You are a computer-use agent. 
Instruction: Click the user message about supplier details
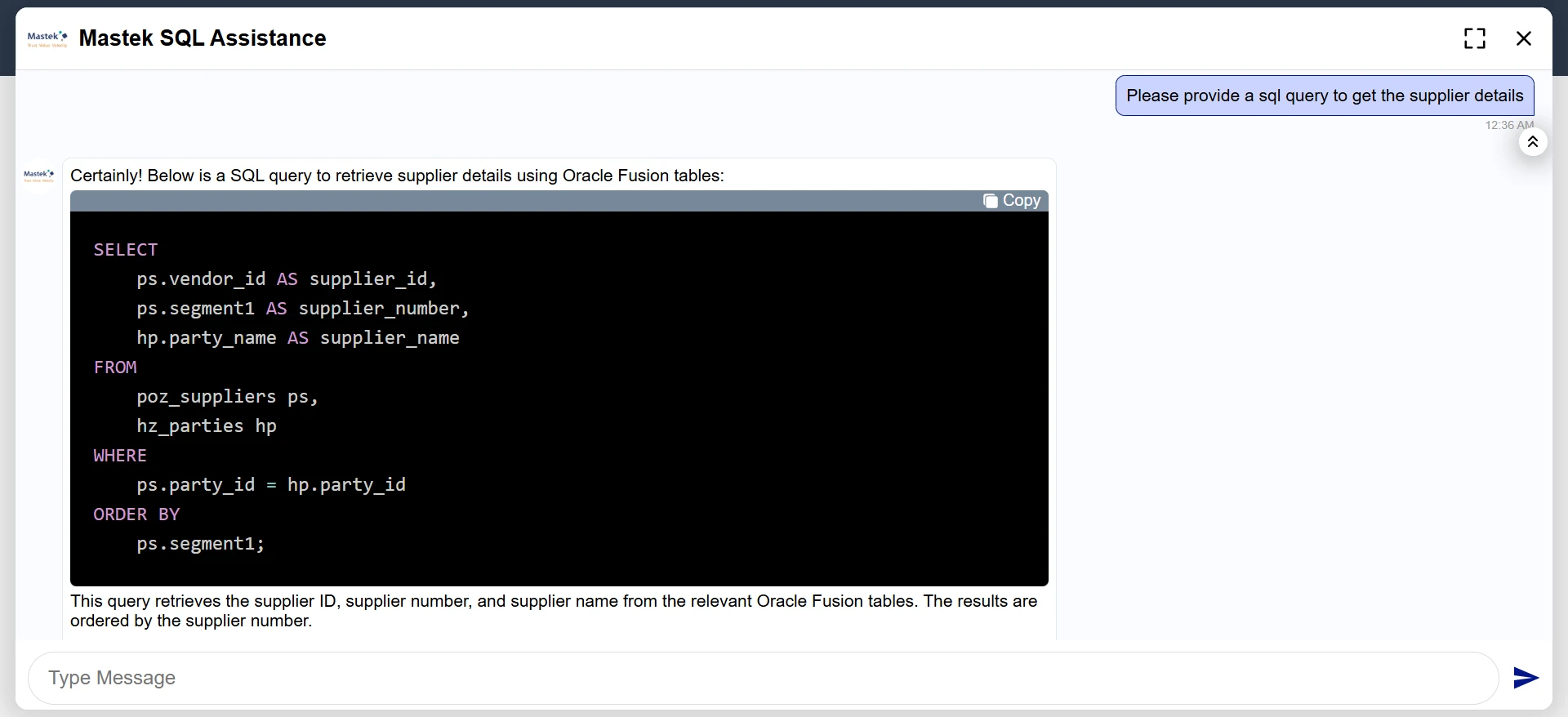tap(1325, 96)
